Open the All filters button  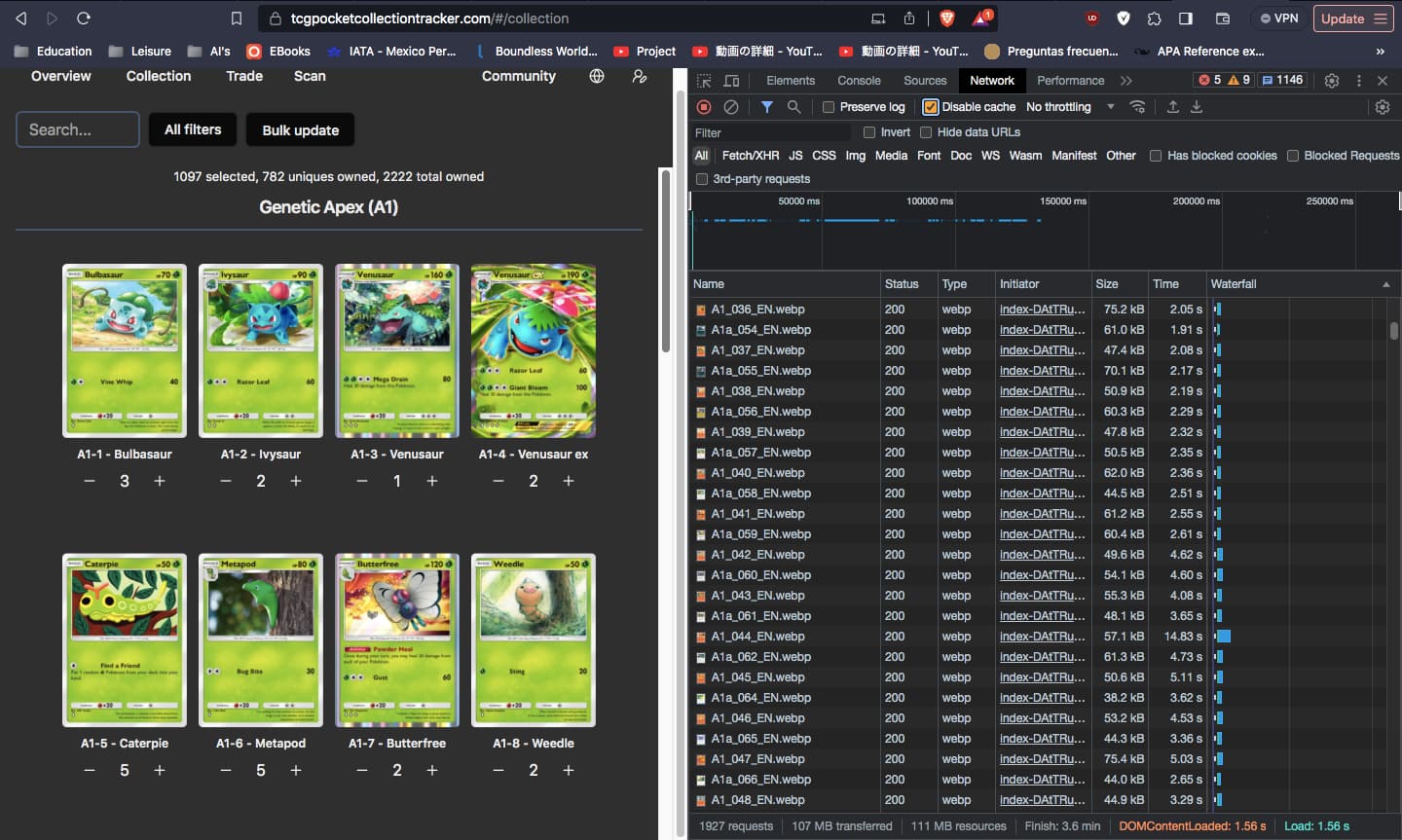tap(193, 129)
